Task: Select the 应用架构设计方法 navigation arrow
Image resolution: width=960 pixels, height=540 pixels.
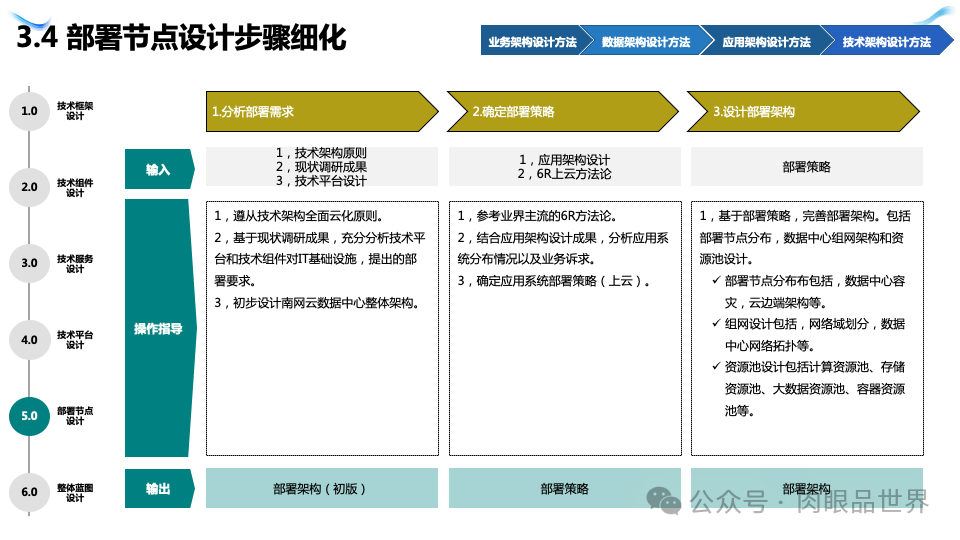Action: pyautogui.click(x=766, y=41)
